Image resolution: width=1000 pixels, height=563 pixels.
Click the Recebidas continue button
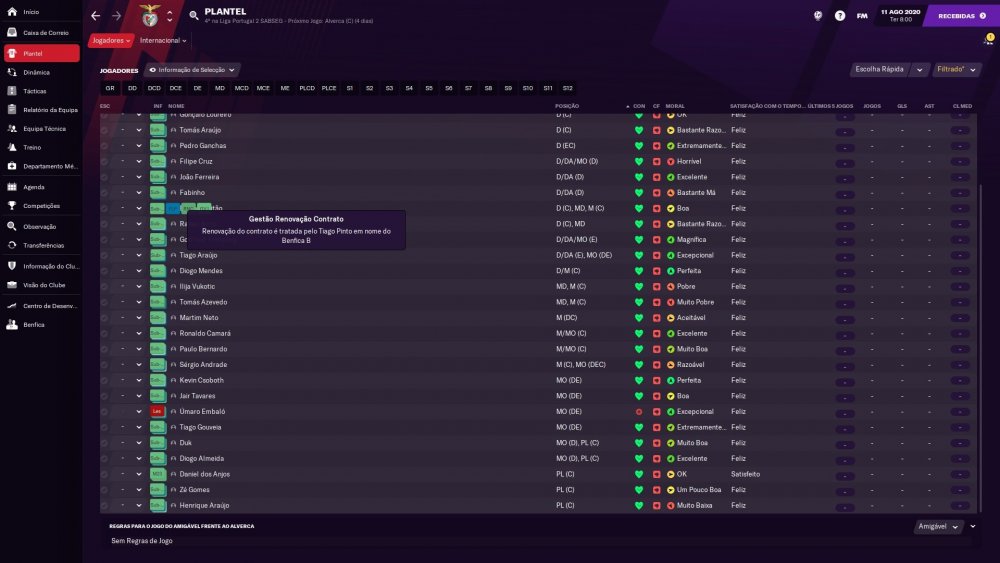tap(962, 15)
